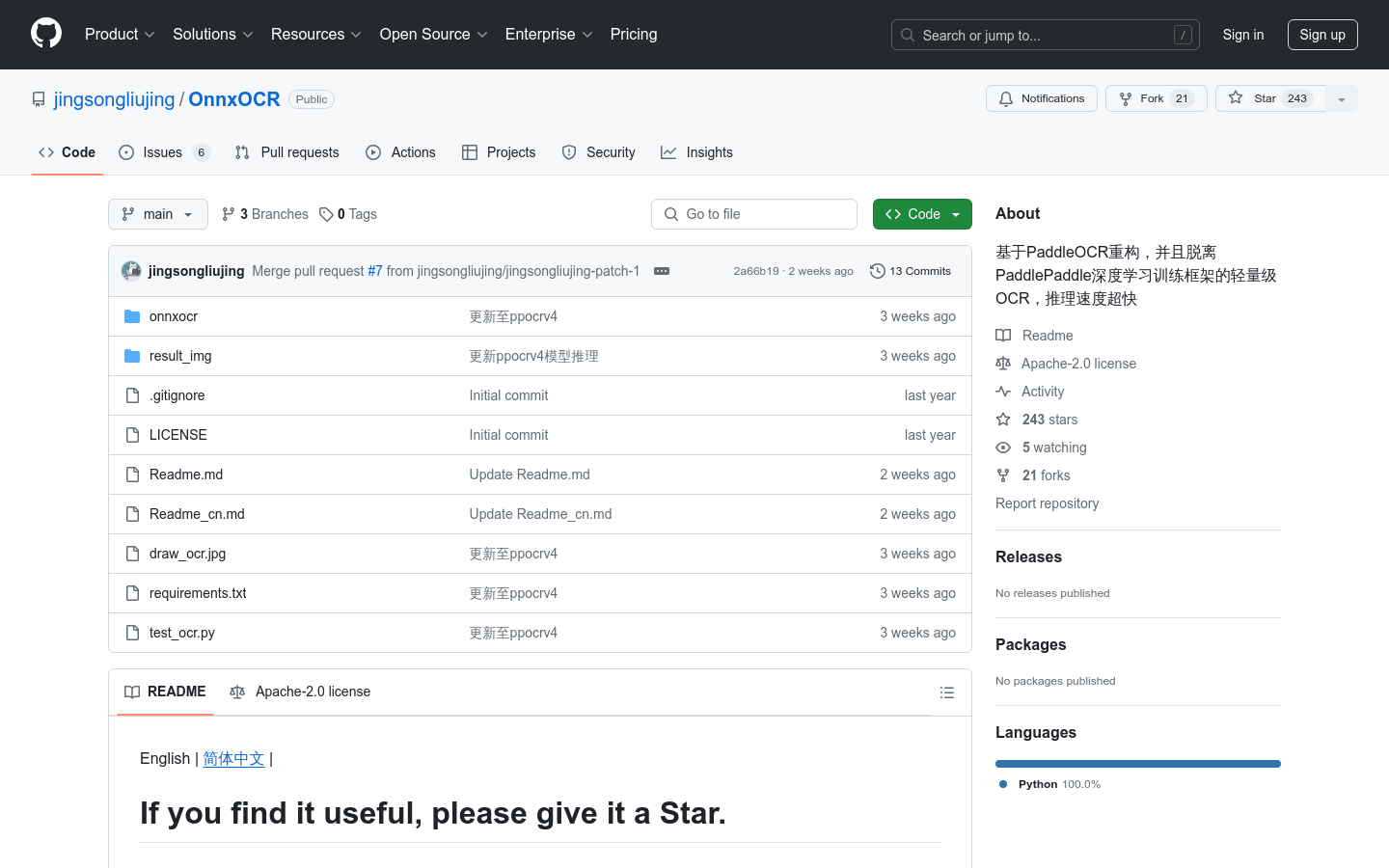This screenshot has height=868, width=1389.
Task: Open the draw_ocr.jpg file
Action: click(187, 554)
